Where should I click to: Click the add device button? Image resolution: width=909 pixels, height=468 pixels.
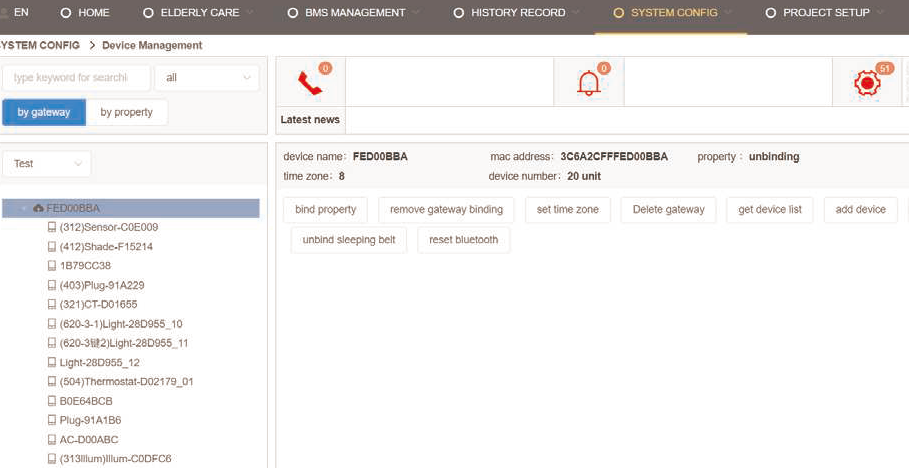click(861, 210)
